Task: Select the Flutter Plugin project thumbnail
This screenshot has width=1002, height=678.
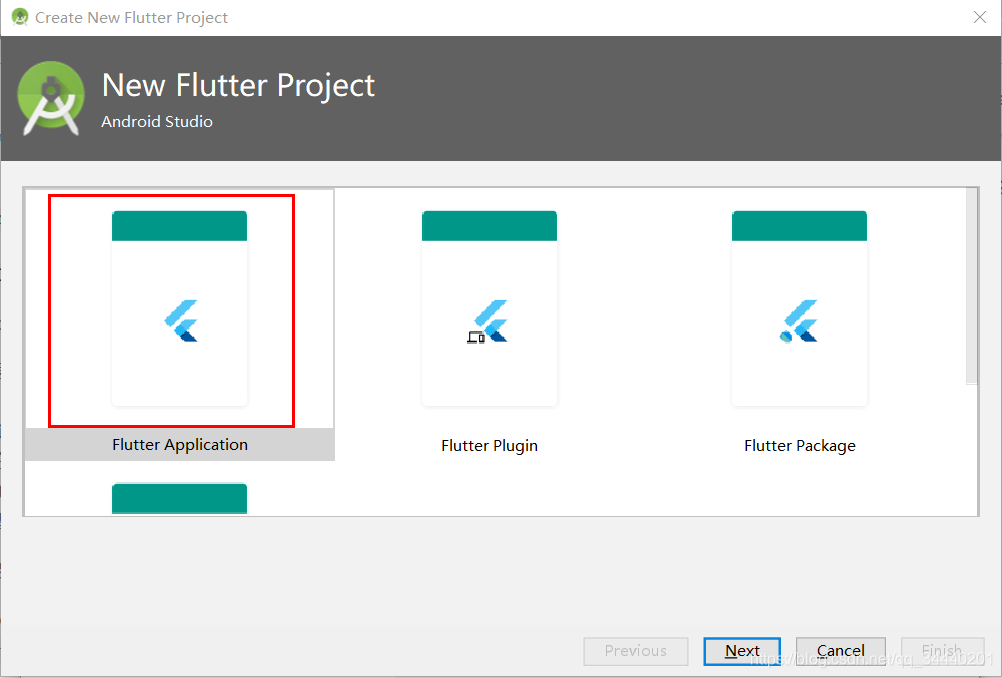Action: pyautogui.click(x=489, y=308)
